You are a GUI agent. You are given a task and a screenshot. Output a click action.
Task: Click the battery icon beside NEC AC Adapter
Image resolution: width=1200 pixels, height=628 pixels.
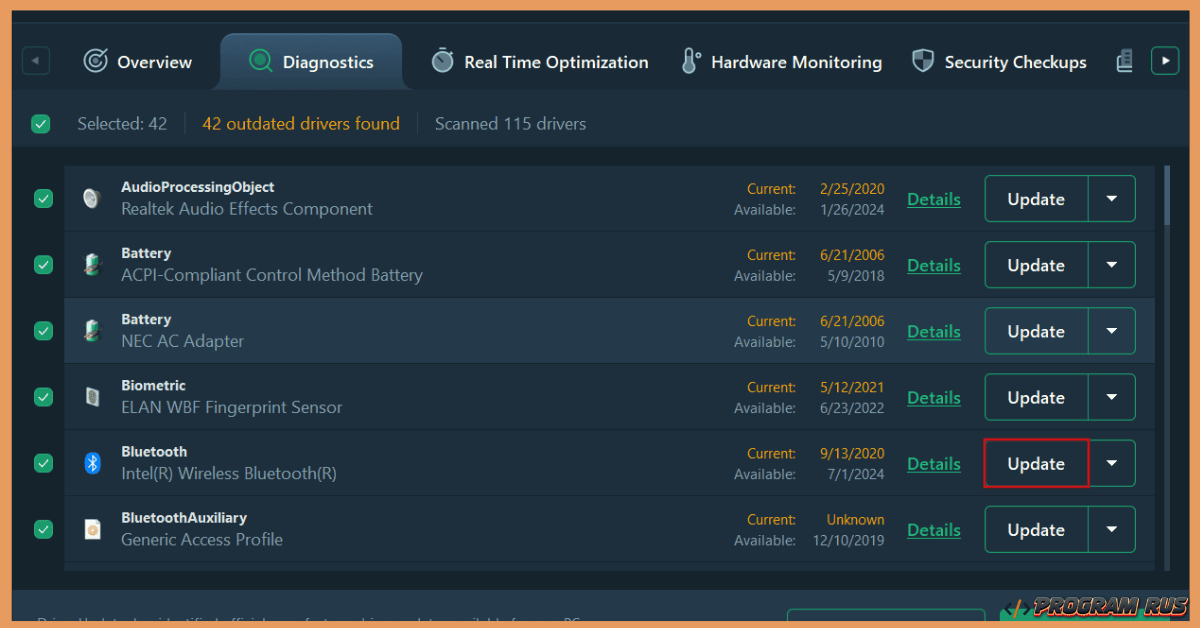(x=92, y=331)
